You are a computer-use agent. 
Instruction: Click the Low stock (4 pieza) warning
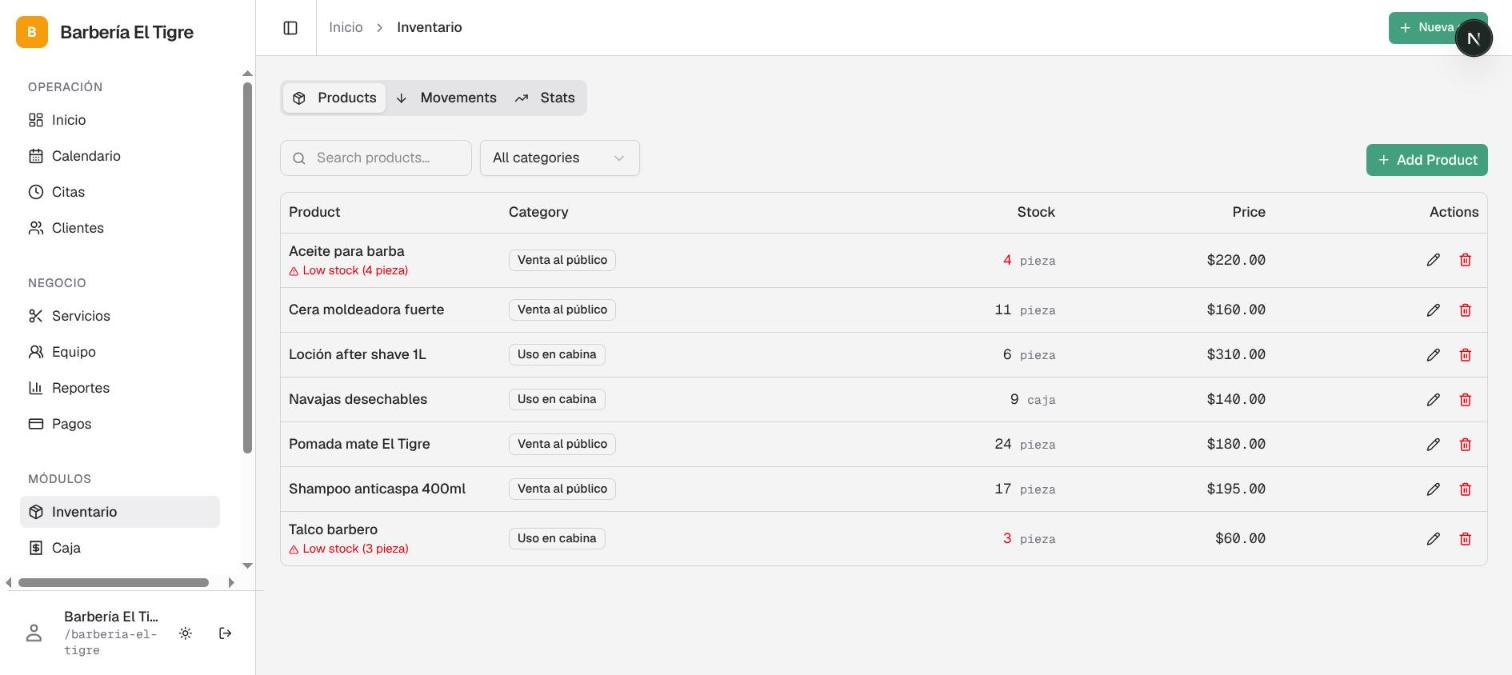(349, 271)
